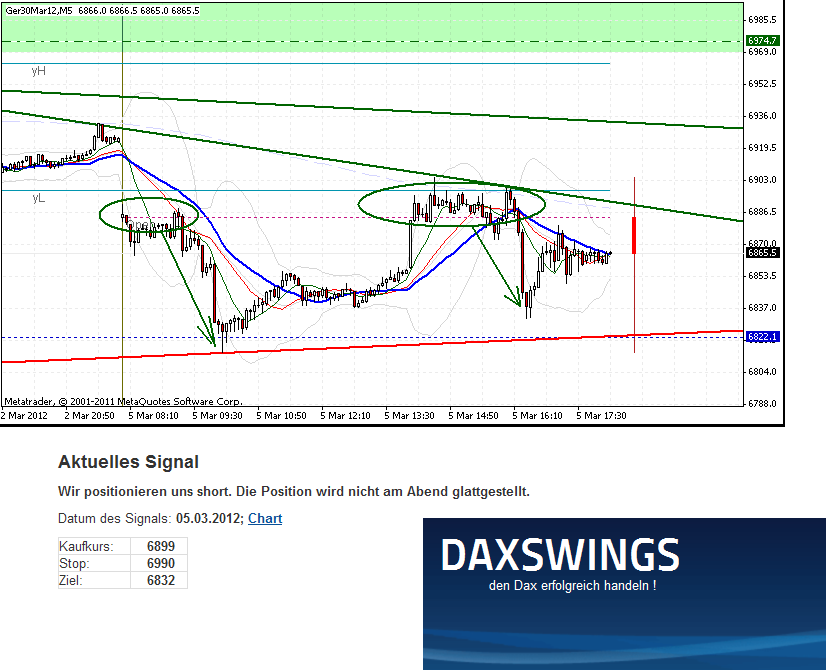Click the 6788.0 price axis label
This screenshot has height=670, width=826.
(x=762, y=404)
